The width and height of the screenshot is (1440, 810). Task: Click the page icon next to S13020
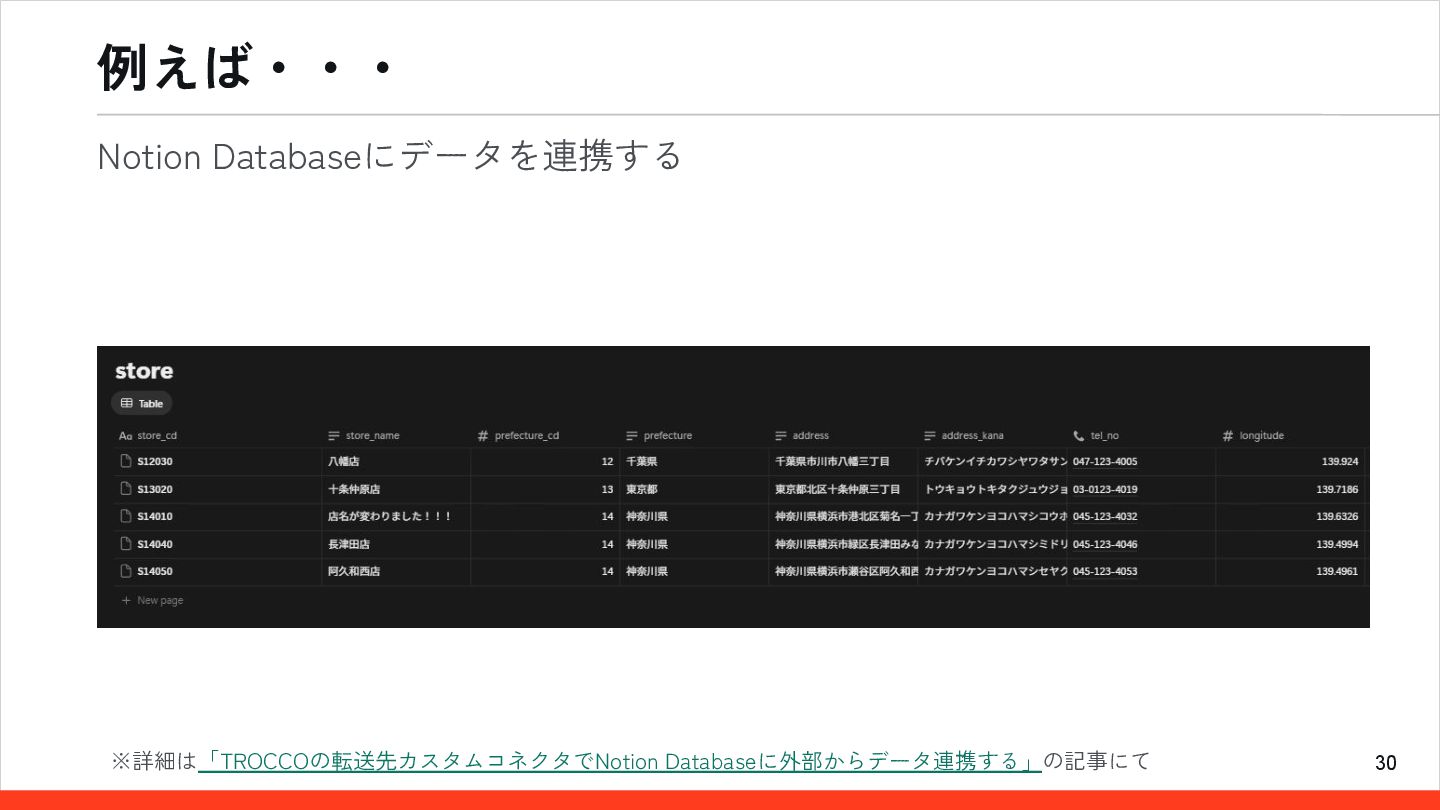[126, 489]
